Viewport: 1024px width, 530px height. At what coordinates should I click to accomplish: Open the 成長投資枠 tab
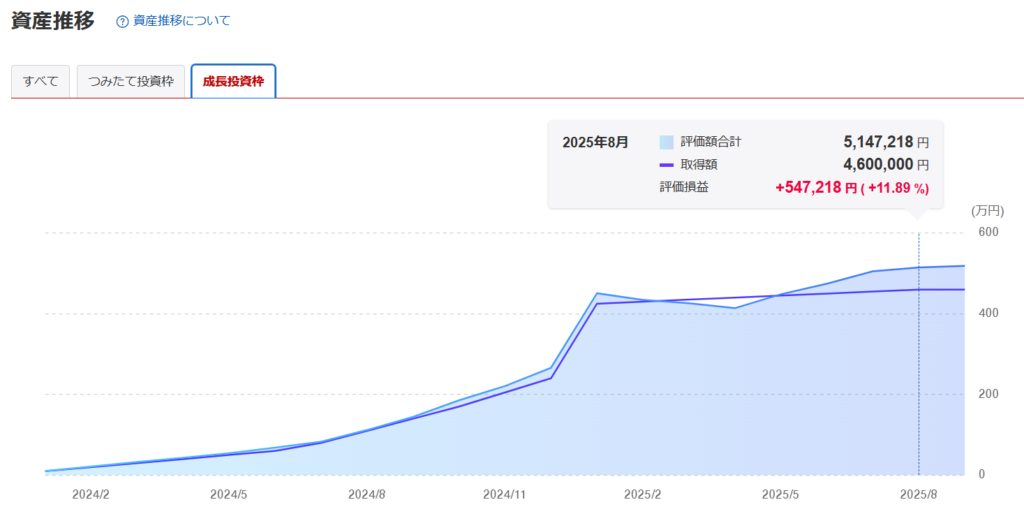click(233, 82)
